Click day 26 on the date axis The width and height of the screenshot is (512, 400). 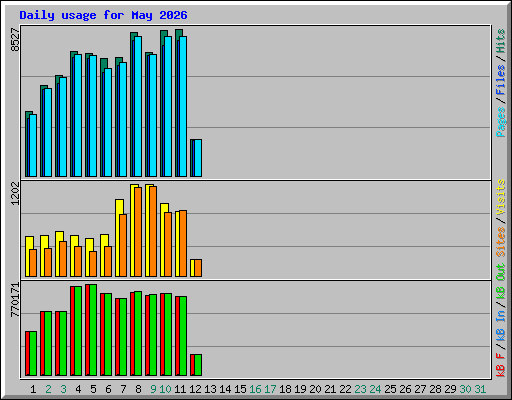point(405,389)
